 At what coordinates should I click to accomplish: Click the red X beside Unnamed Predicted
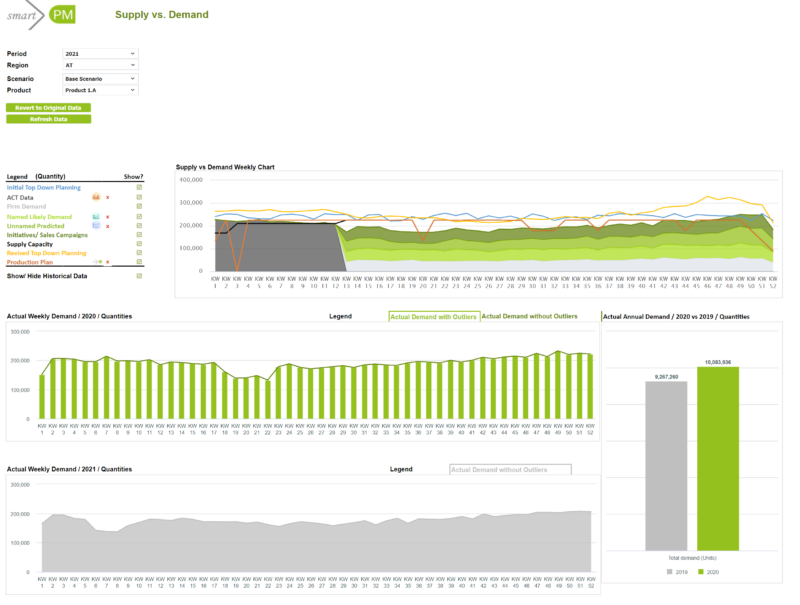107,226
